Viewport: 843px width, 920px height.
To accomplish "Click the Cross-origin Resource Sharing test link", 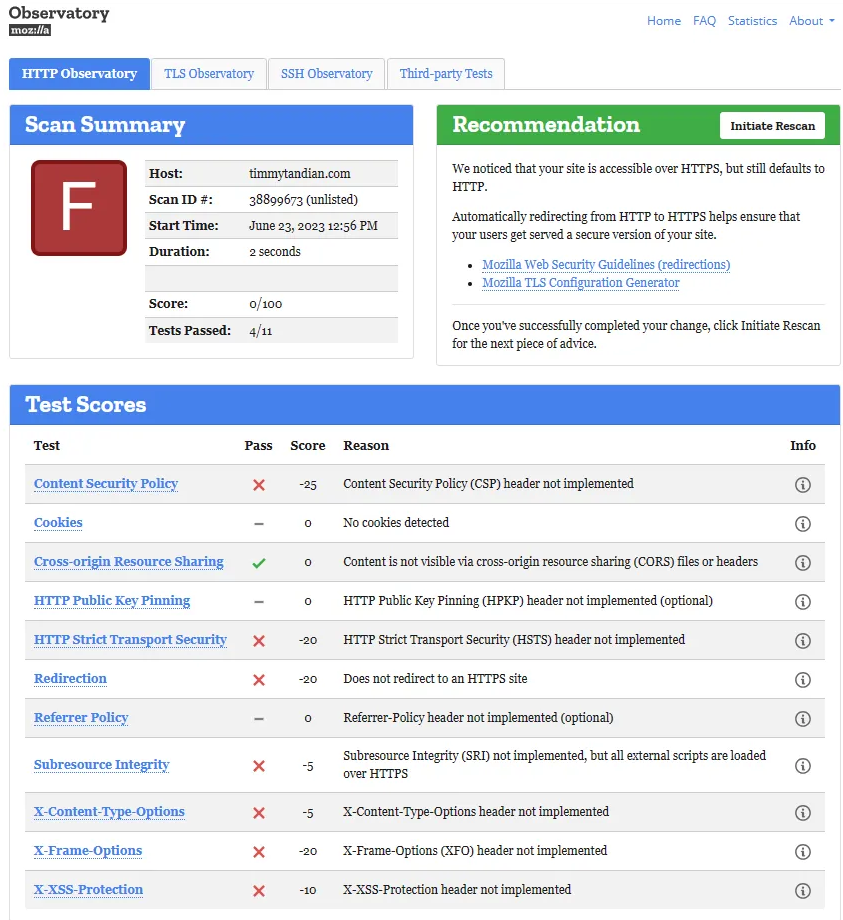I will (x=128, y=562).
